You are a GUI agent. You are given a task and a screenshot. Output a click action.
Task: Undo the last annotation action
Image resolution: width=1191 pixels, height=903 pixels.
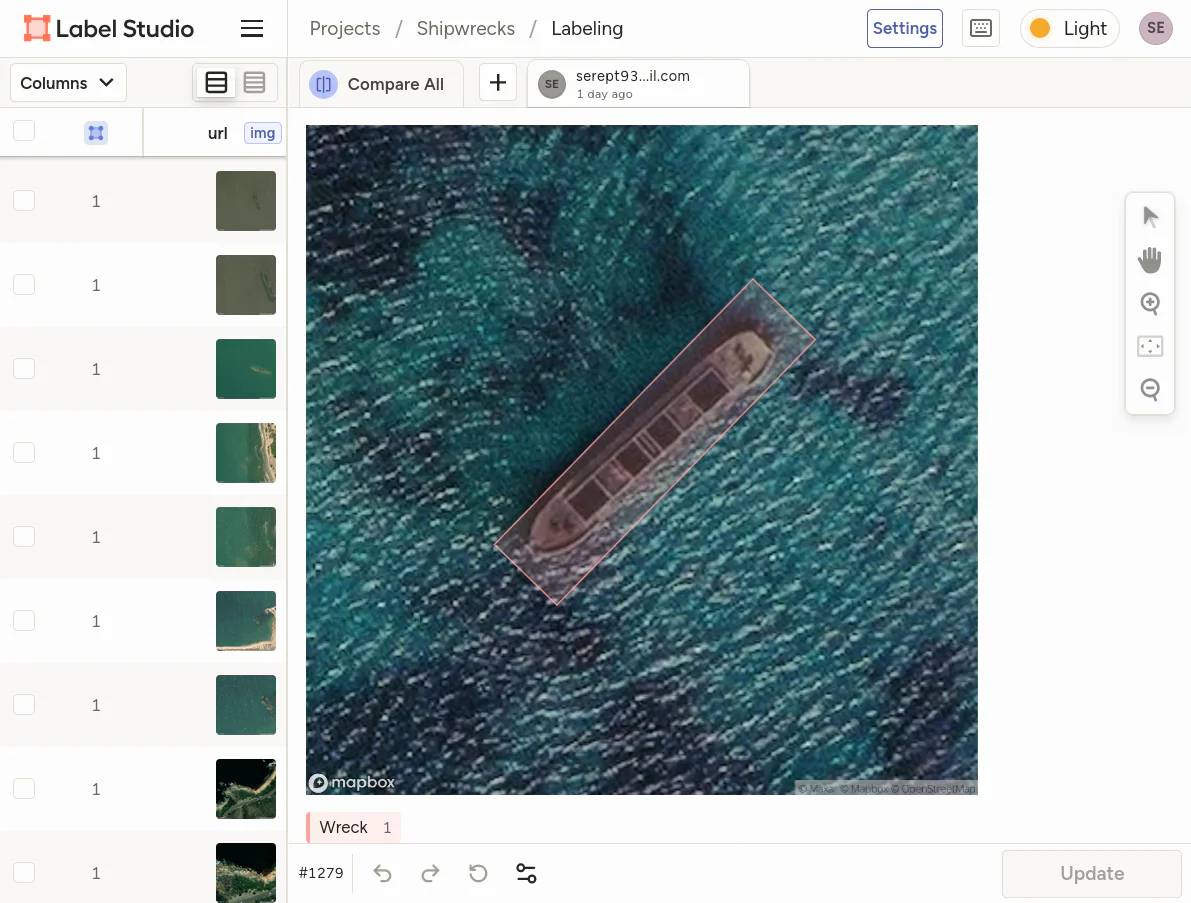coord(382,873)
